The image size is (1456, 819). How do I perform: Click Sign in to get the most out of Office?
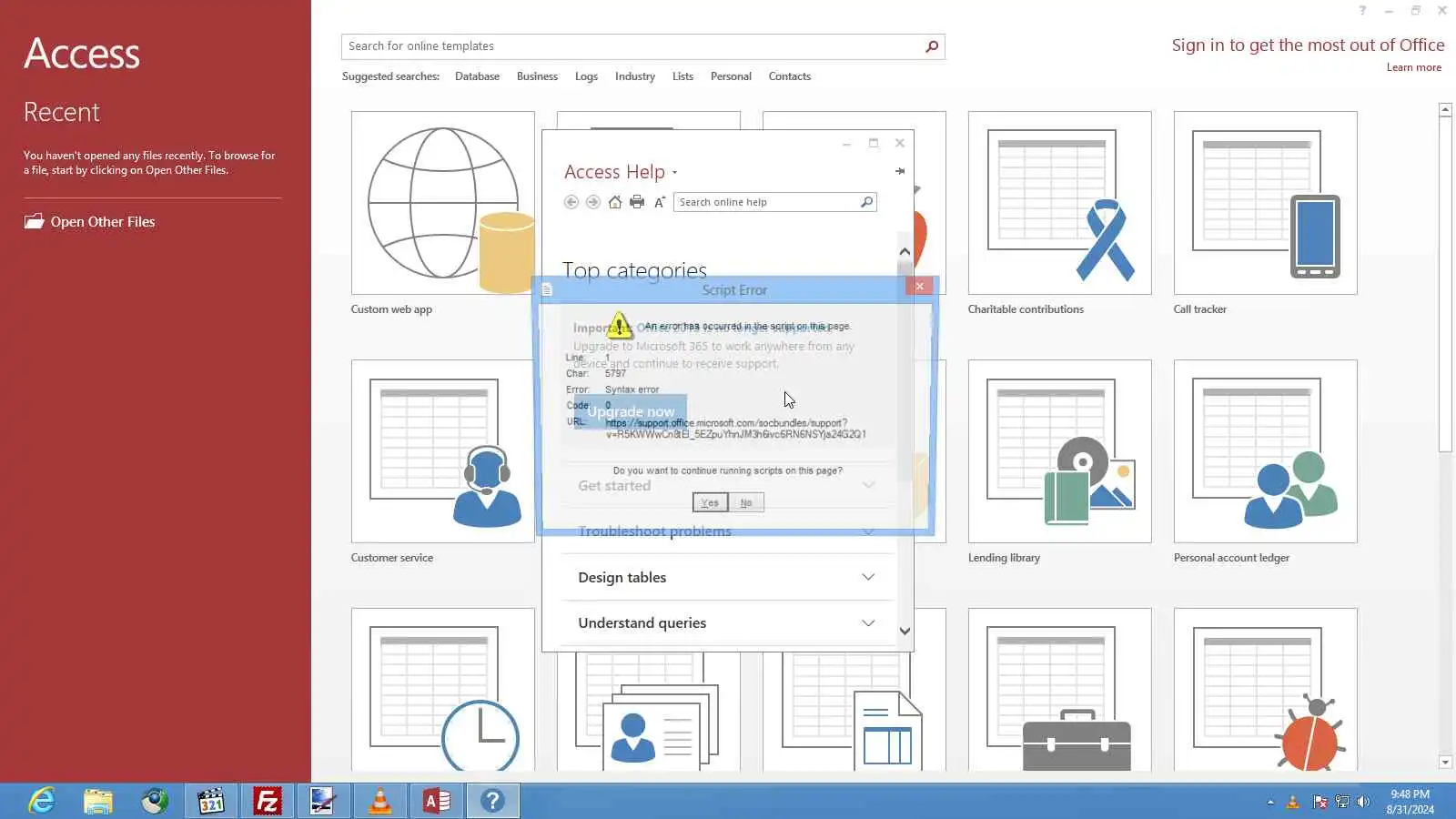tap(1308, 45)
